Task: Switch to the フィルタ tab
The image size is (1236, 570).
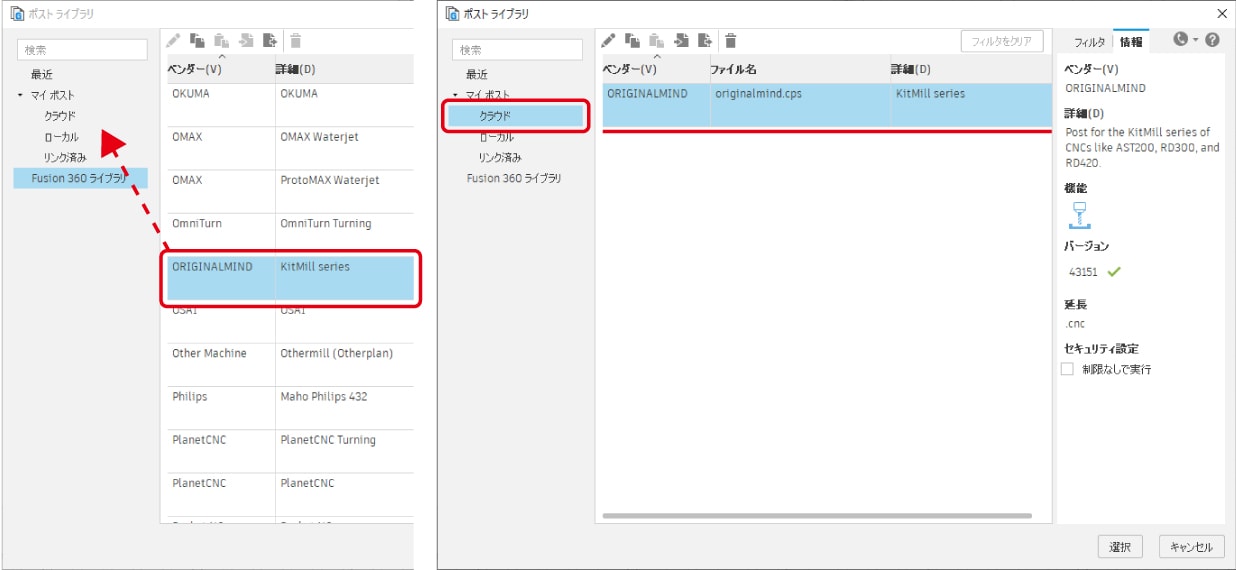Action: [1089, 42]
